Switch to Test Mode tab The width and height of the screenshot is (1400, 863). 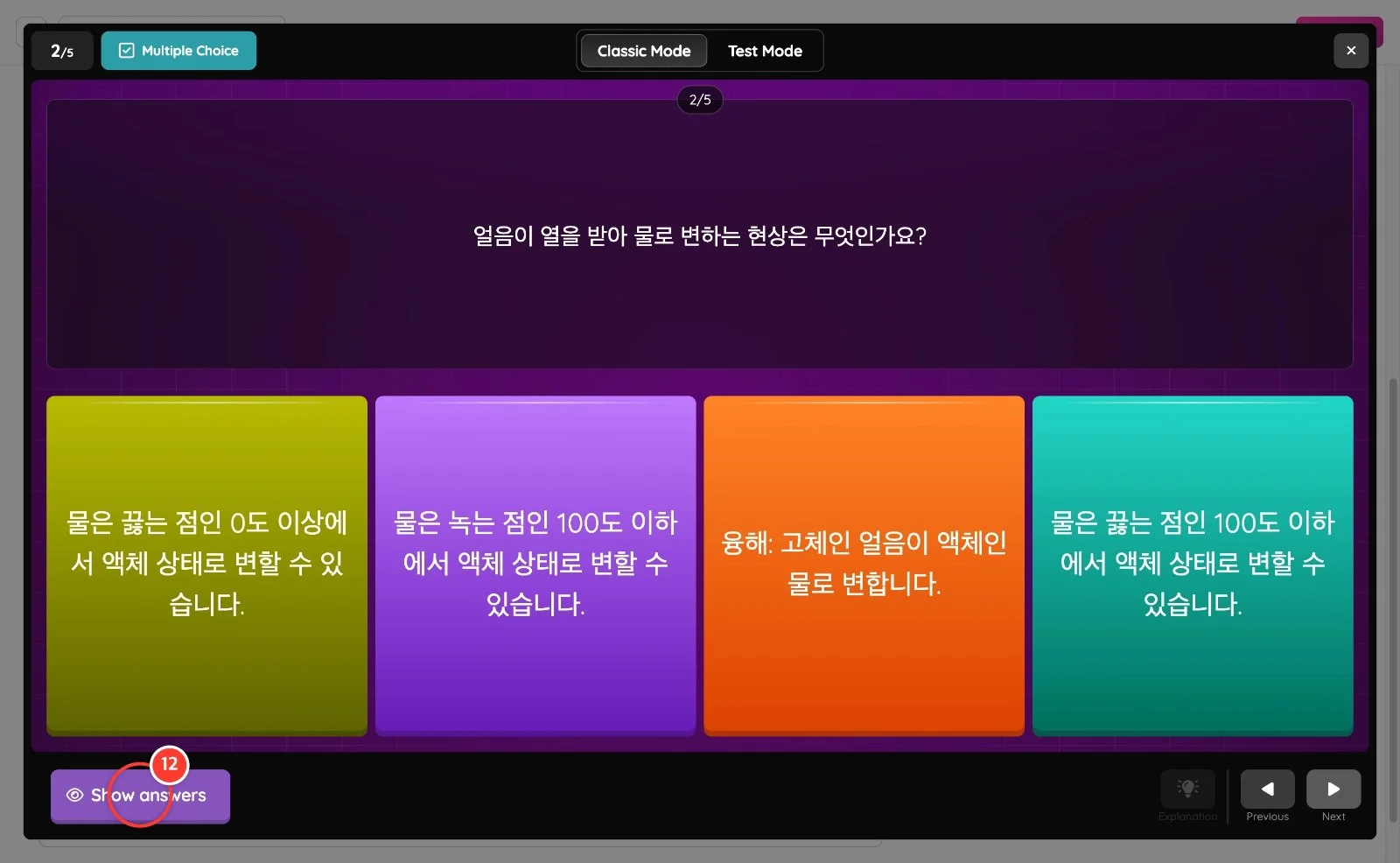[765, 51]
